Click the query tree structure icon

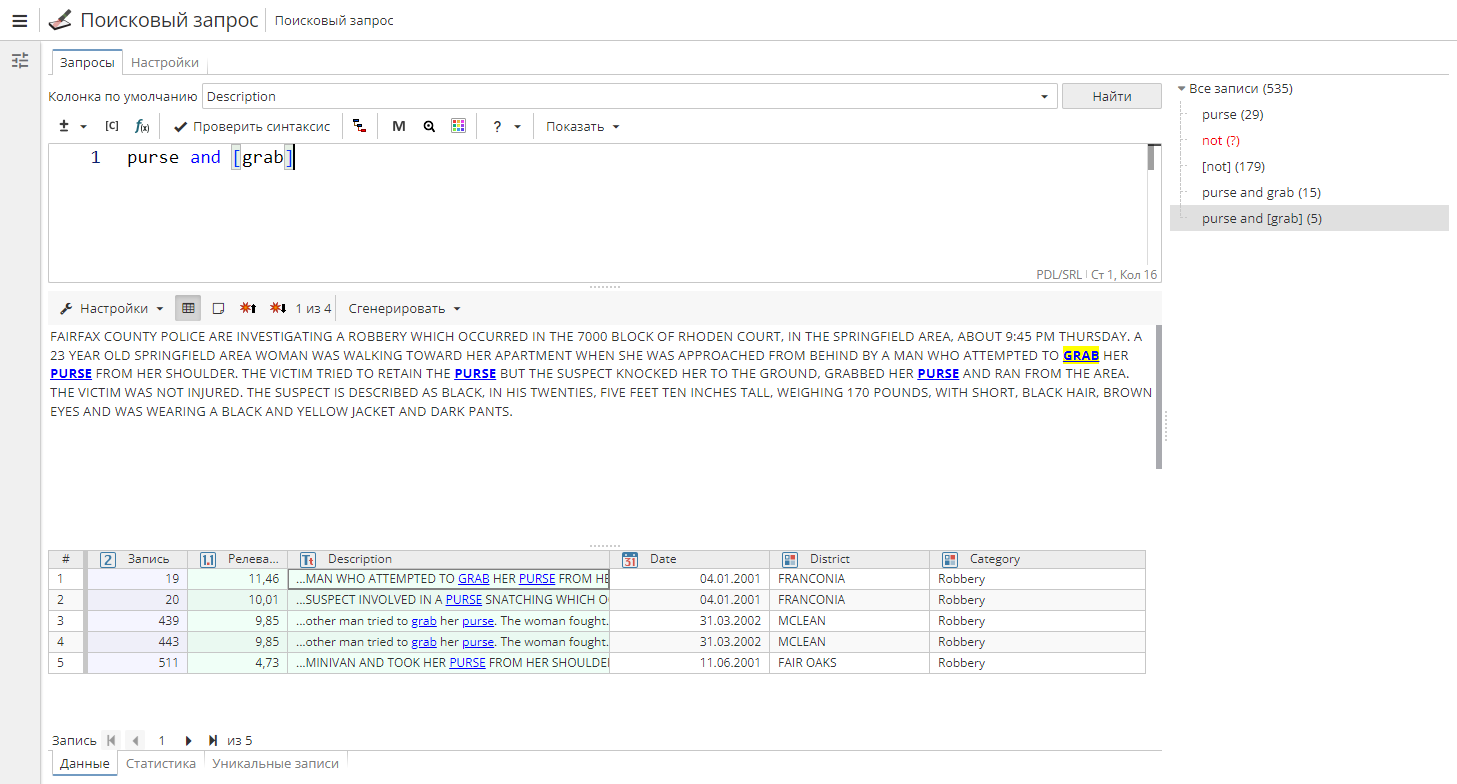[360, 126]
